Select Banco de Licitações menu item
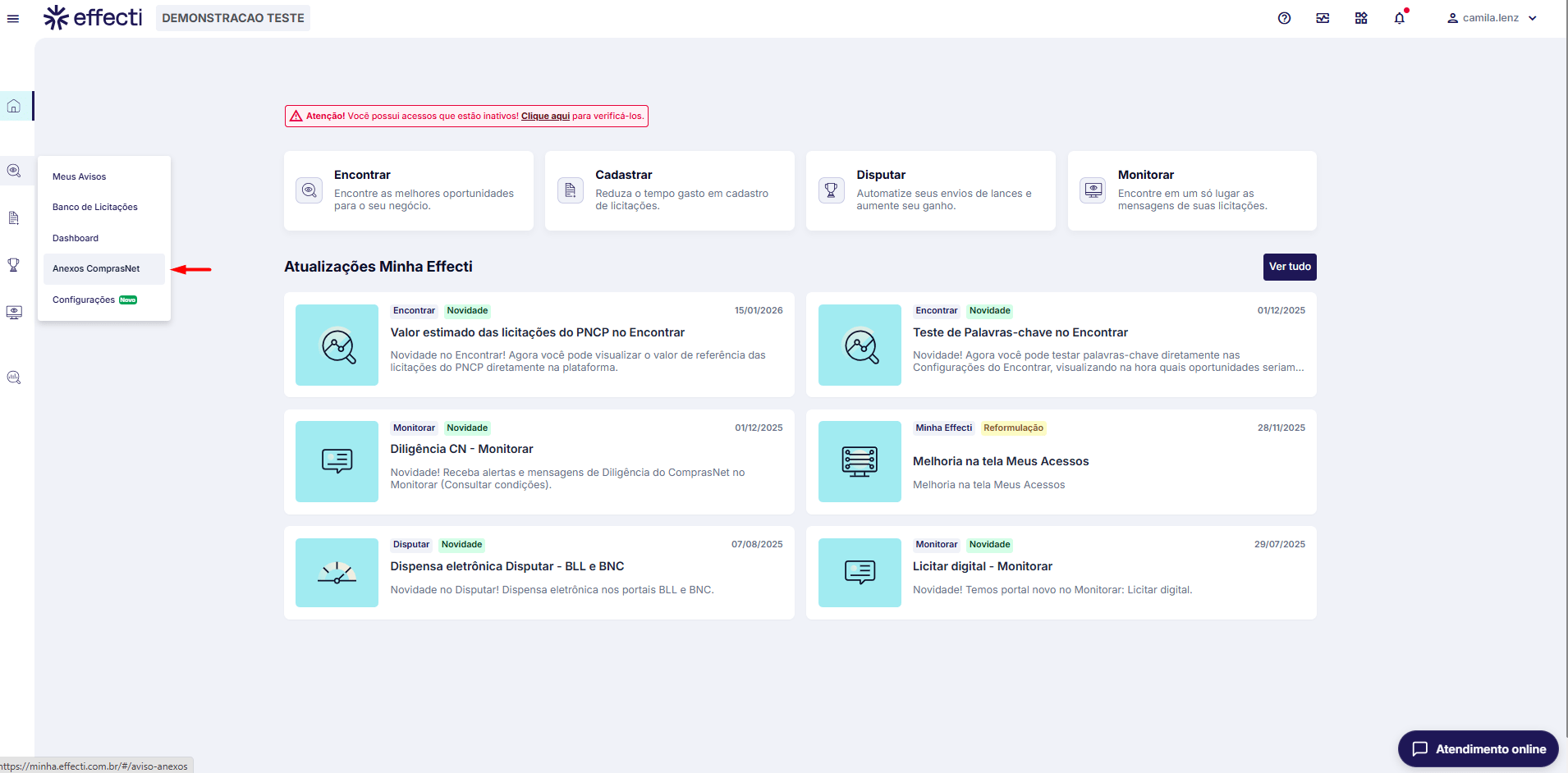Image resolution: width=1568 pixels, height=773 pixels. tap(95, 208)
